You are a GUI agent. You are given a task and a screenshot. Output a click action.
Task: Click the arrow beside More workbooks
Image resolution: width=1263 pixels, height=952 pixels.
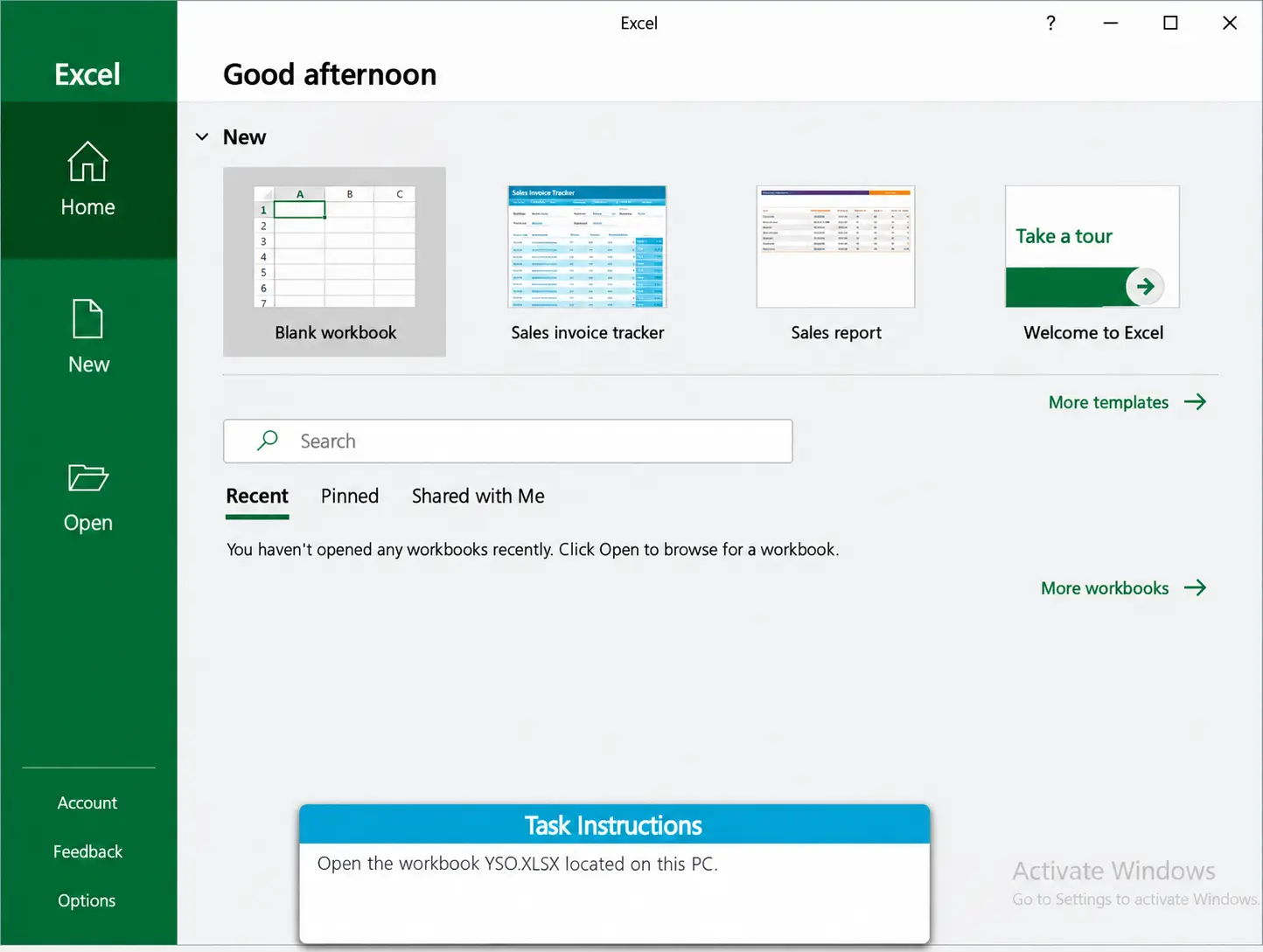(1195, 588)
